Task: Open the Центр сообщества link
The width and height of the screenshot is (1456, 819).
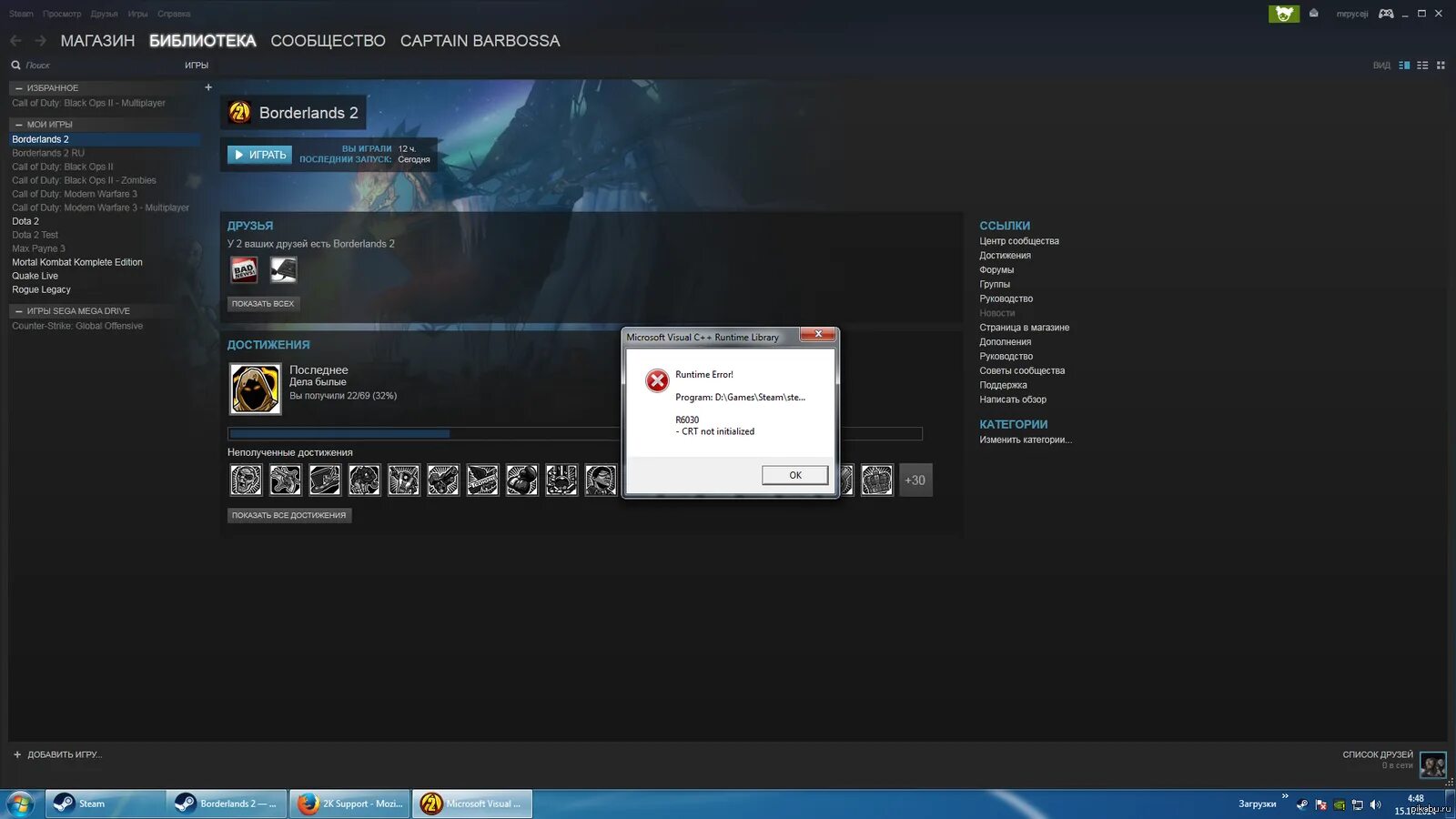Action: click(x=1019, y=241)
